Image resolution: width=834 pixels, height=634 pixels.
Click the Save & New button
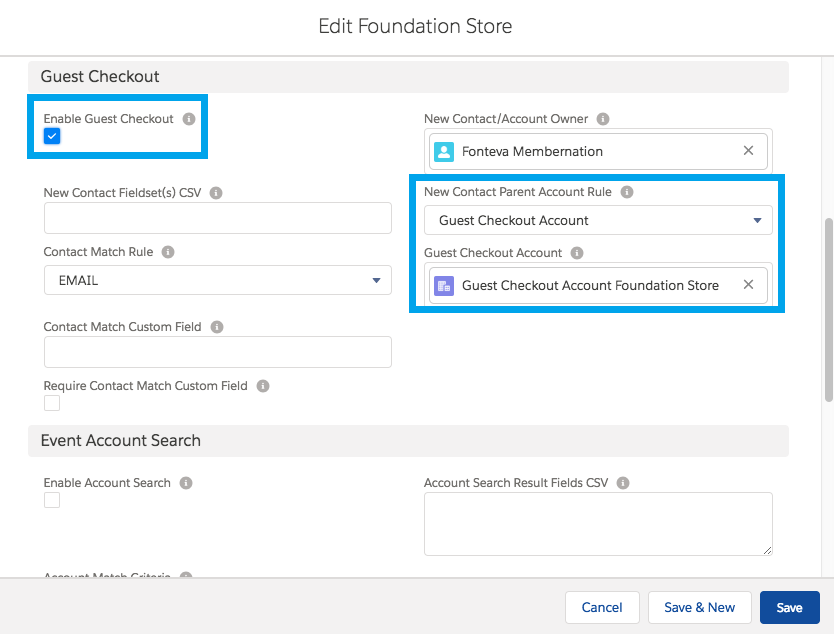tap(699, 607)
